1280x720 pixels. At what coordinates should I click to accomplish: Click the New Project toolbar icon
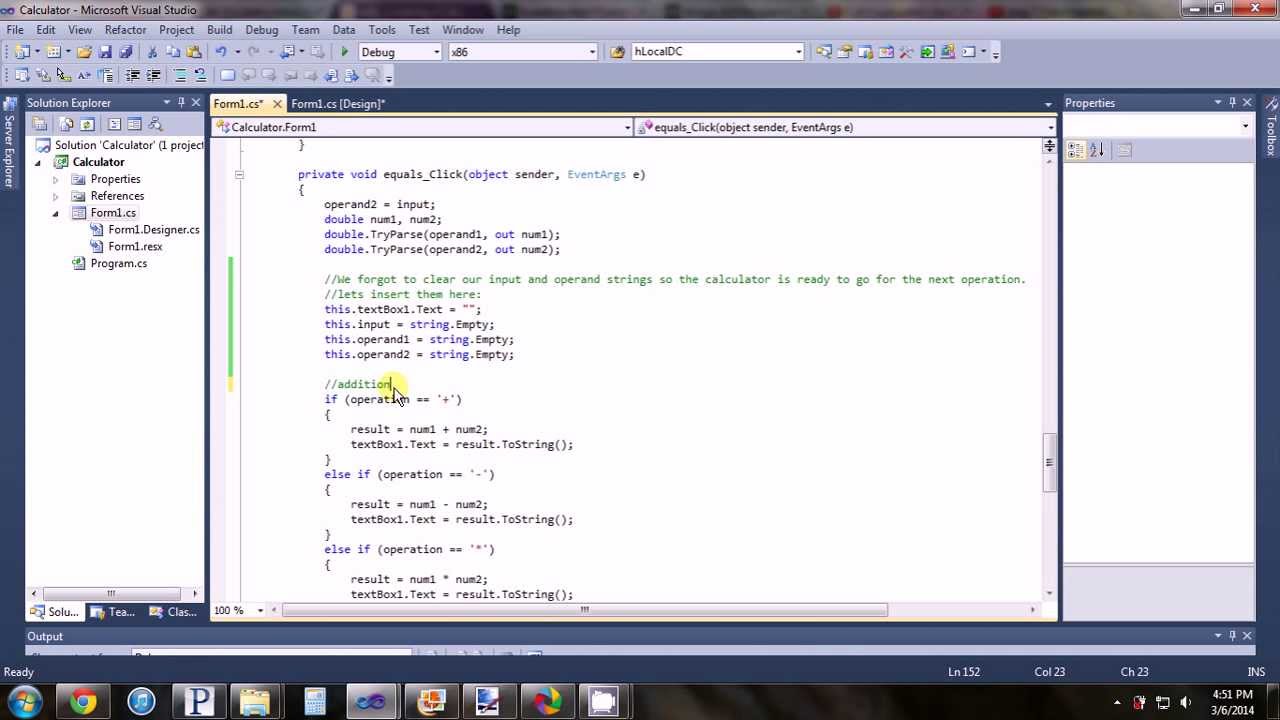click(22, 52)
